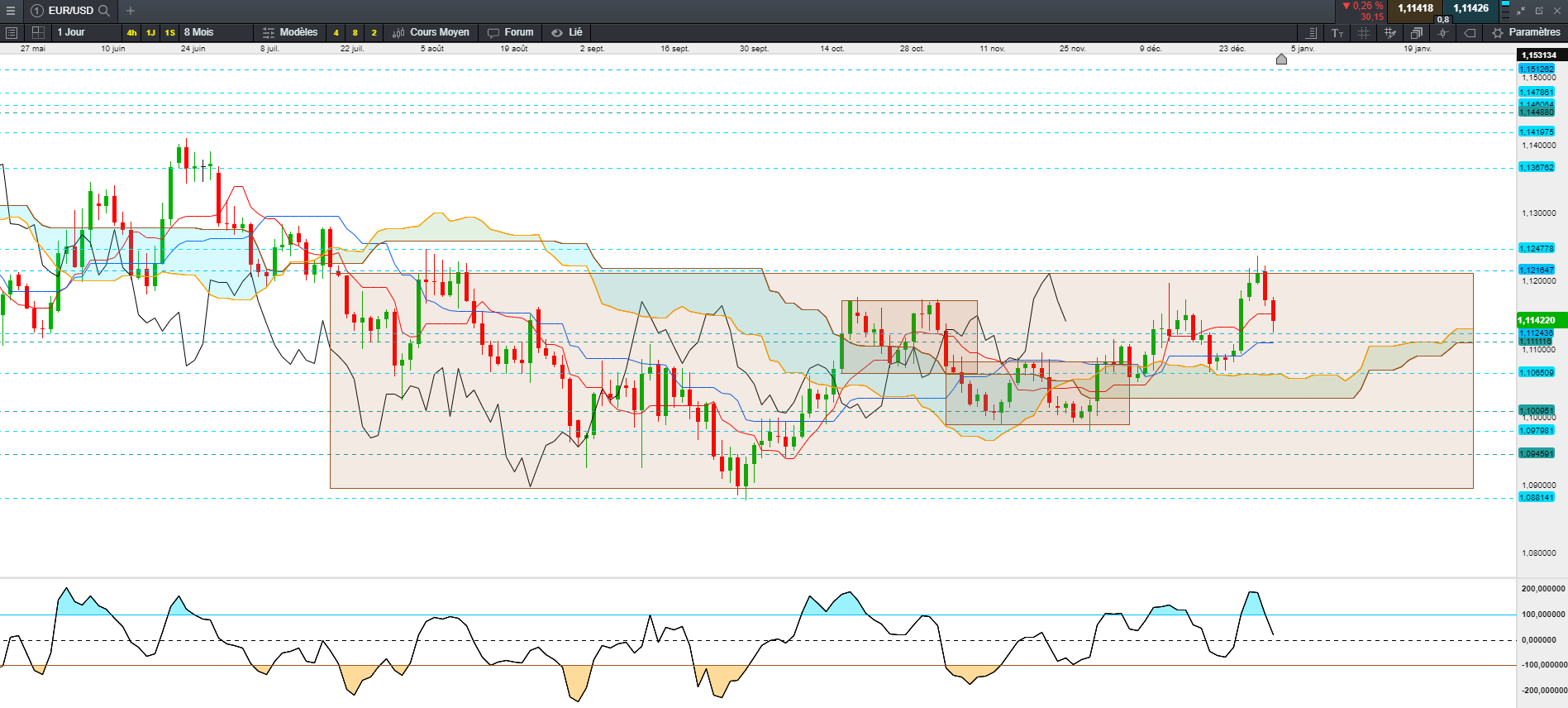Select the price label tag icon
The height and width of the screenshot is (708, 1568).
pyautogui.click(x=1470, y=33)
